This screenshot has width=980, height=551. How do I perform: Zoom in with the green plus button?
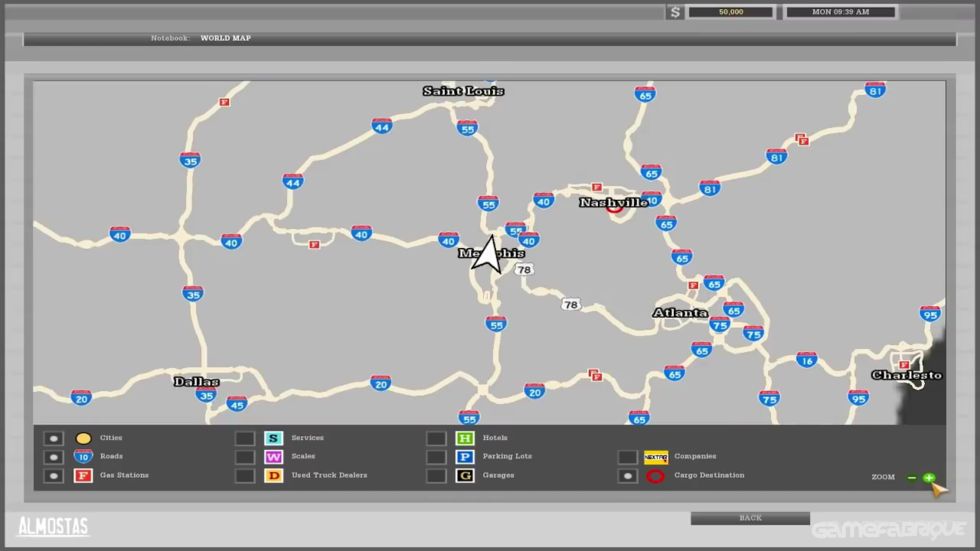point(929,478)
